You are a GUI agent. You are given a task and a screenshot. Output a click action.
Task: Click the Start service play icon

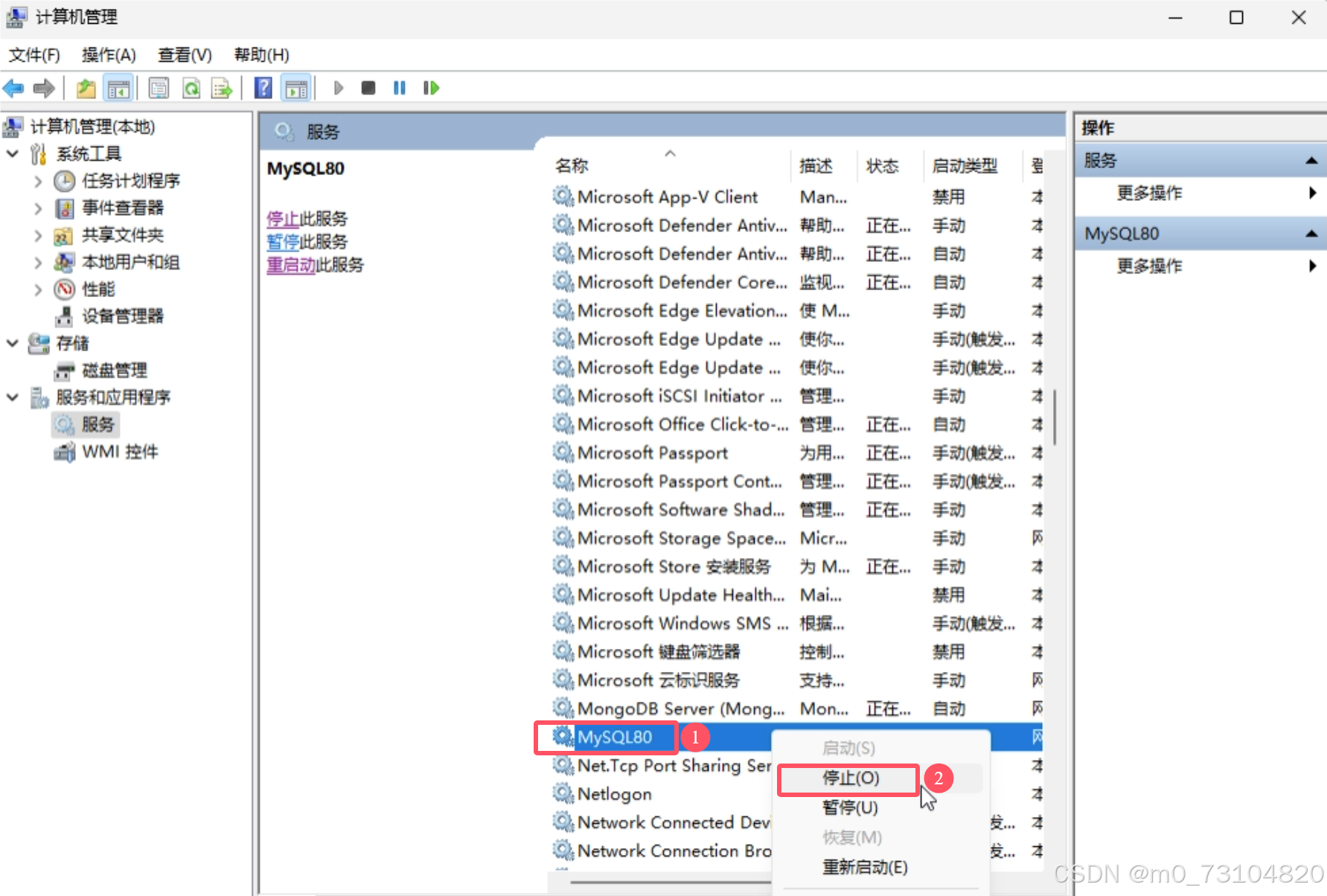coord(339,89)
